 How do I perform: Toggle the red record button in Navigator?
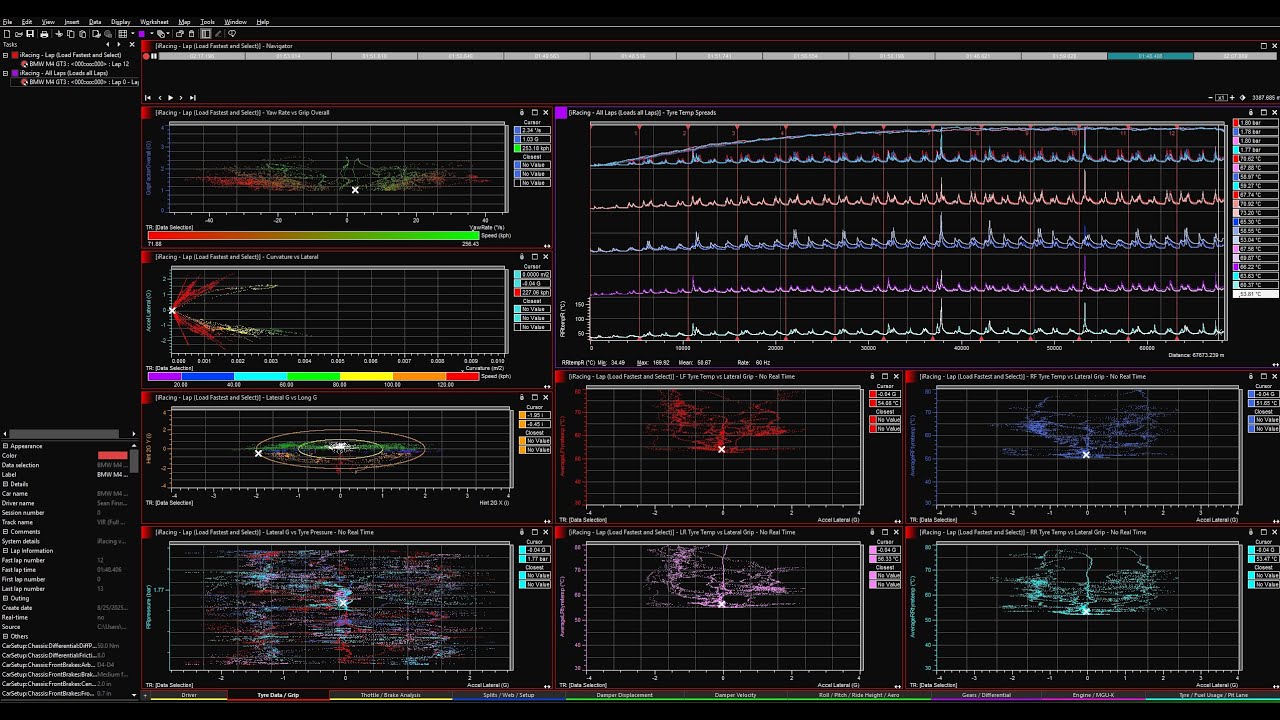tap(146, 56)
